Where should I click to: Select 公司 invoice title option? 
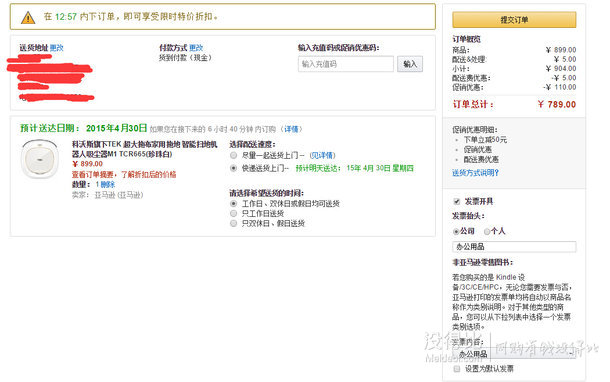click(x=456, y=231)
